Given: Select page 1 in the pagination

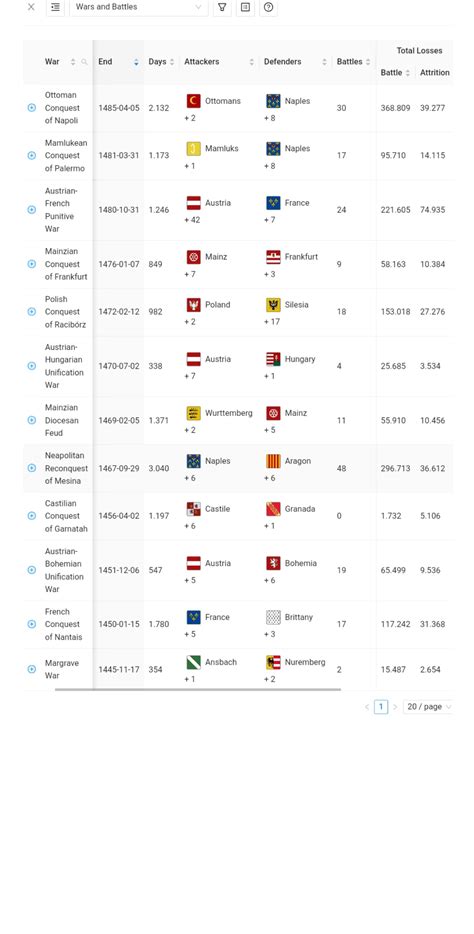Looking at the screenshot, I should coord(381,707).
